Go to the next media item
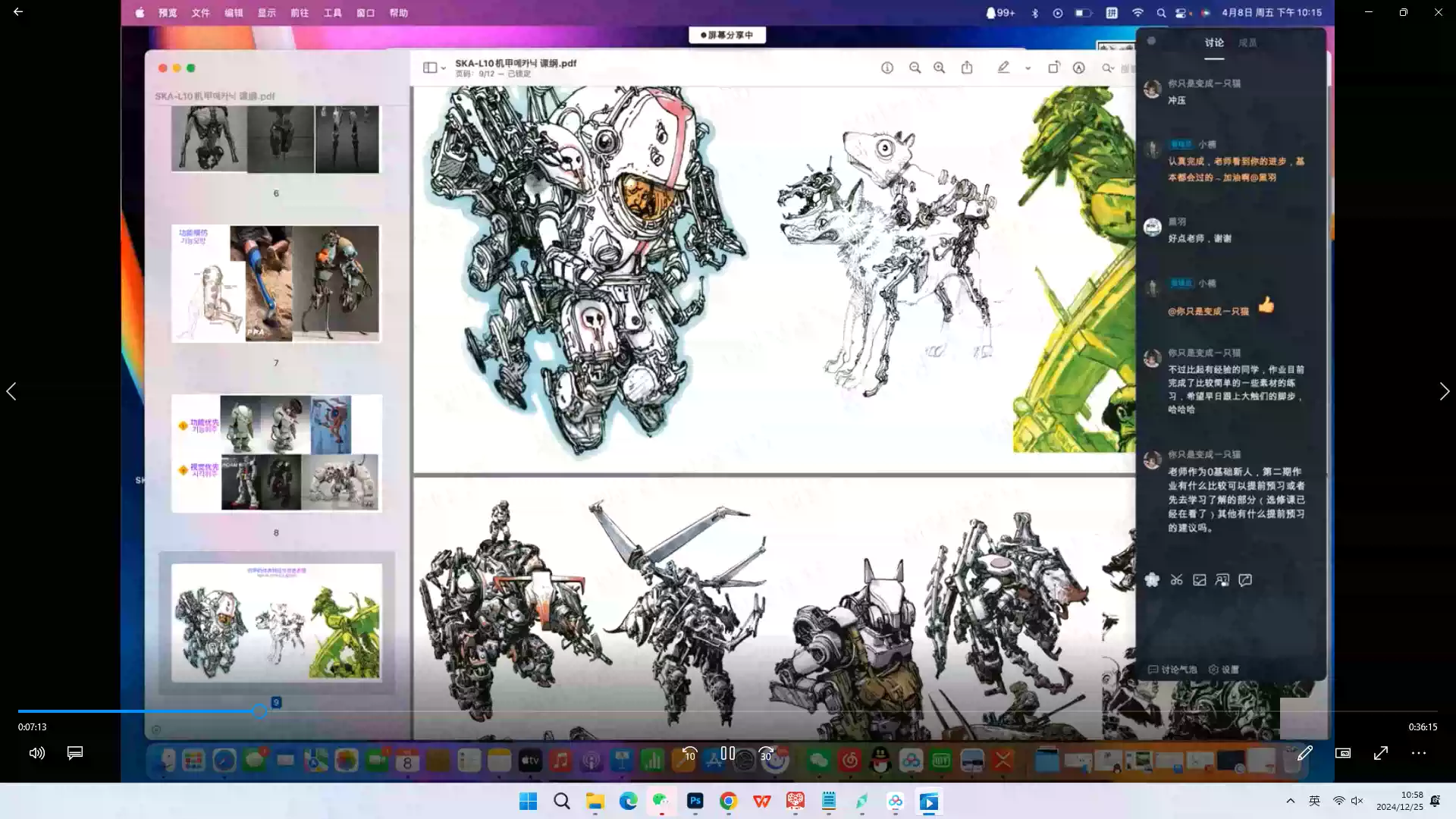This screenshot has height=819, width=1456. point(1444,391)
